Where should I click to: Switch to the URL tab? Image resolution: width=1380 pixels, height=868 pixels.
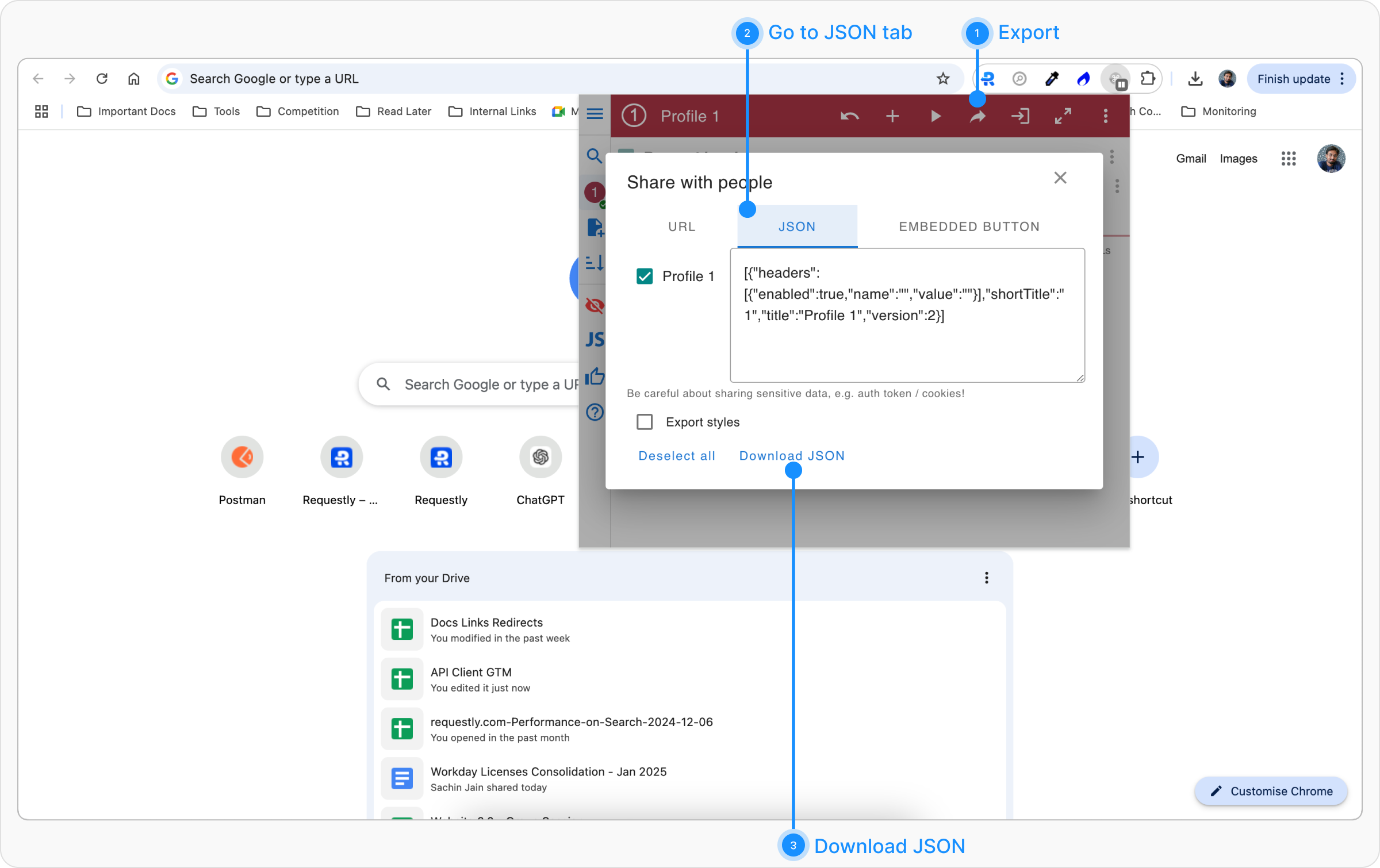click(681, 226)
